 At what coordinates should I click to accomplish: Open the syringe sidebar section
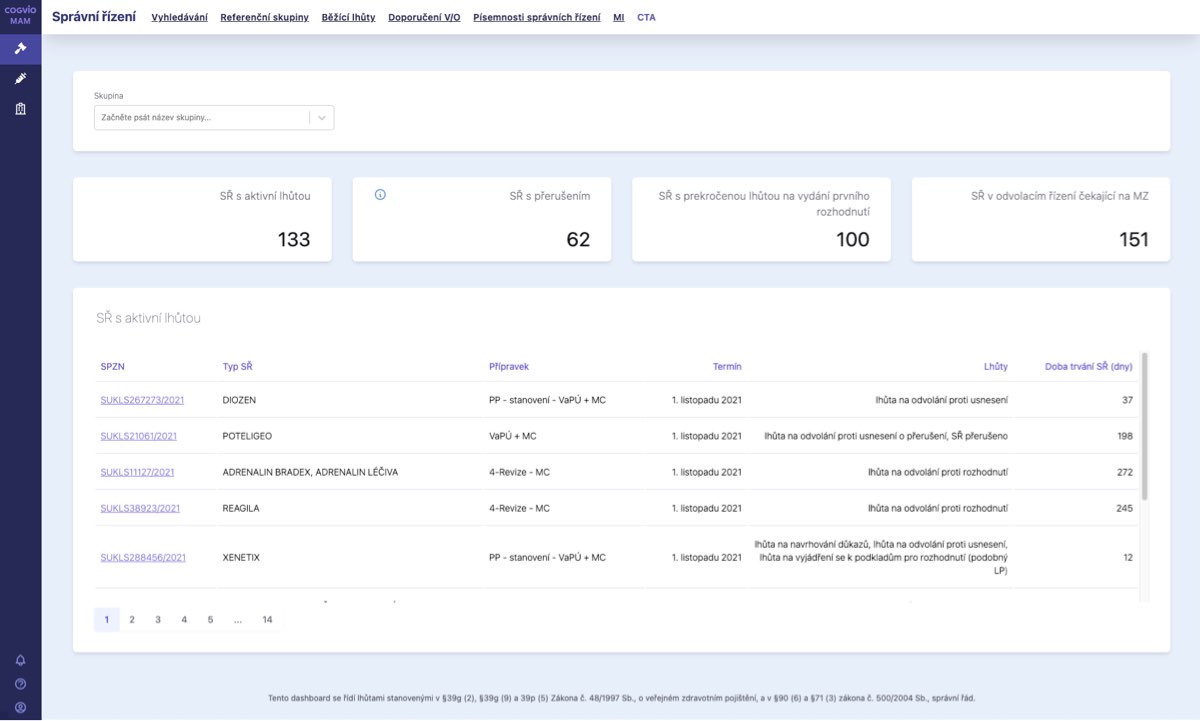tap(20, 78)
